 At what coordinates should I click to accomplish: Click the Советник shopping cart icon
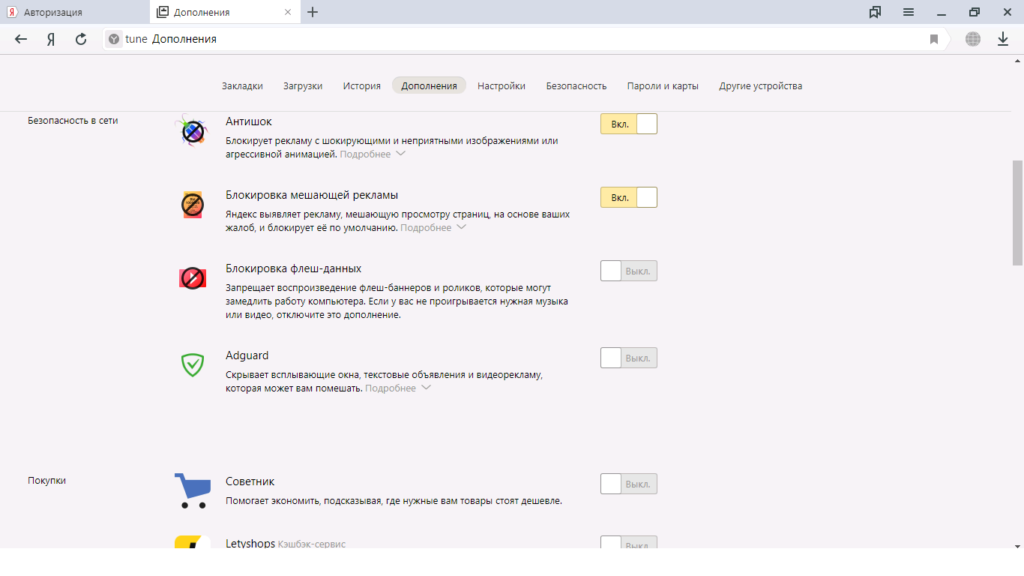coord(192,491)
